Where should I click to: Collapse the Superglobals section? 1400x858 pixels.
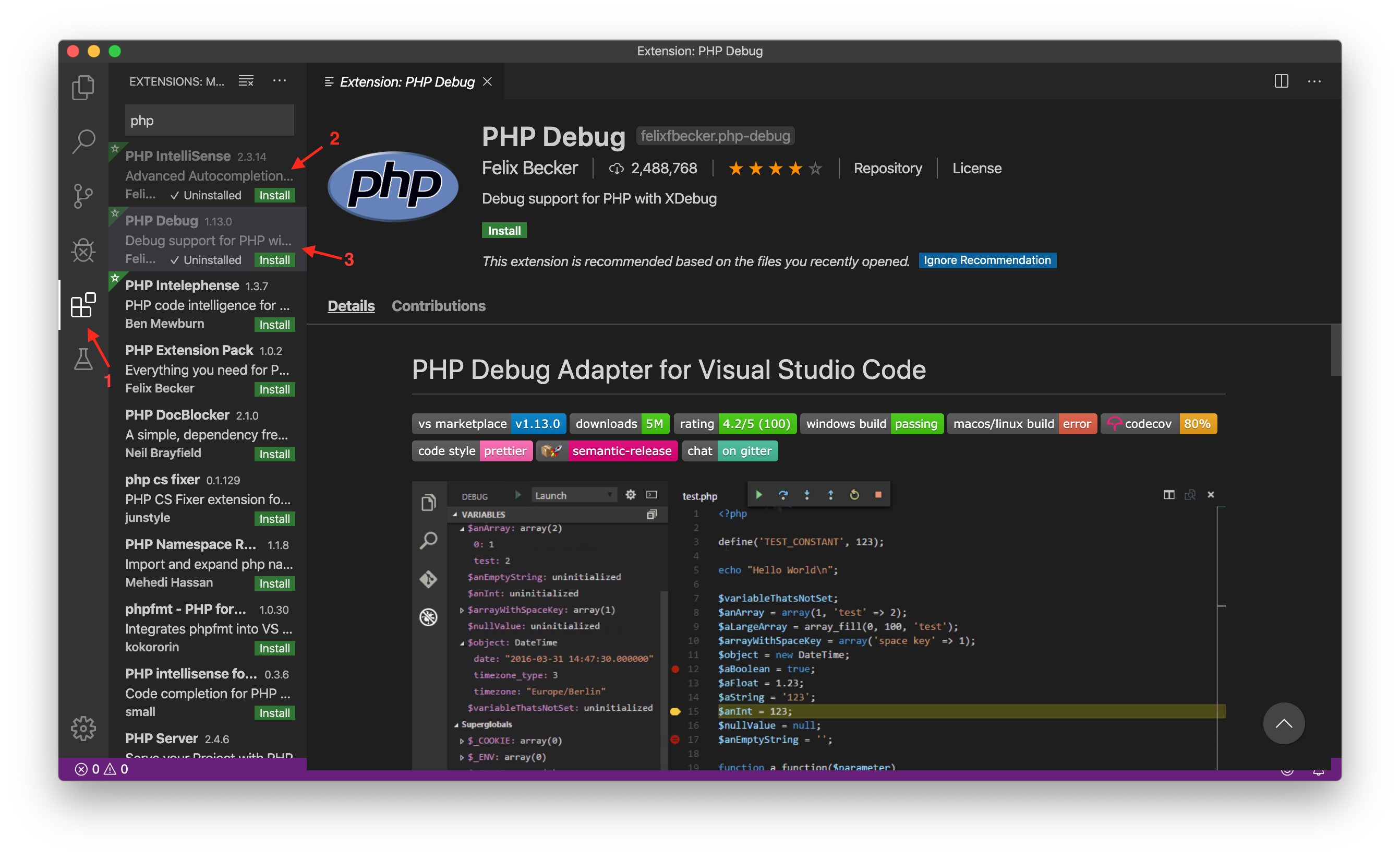456,725
